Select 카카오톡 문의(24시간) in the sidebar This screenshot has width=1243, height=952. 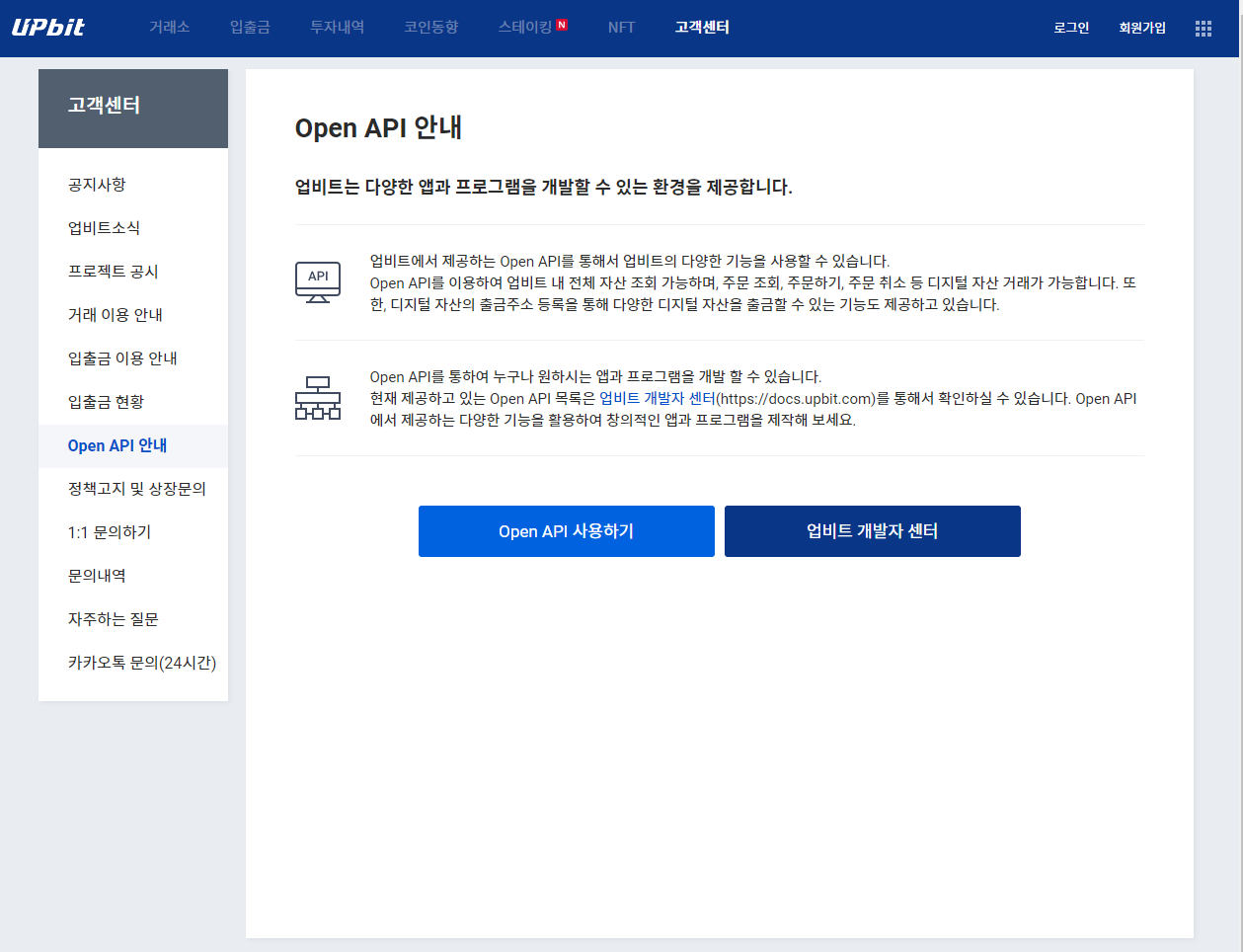(133, 663)
